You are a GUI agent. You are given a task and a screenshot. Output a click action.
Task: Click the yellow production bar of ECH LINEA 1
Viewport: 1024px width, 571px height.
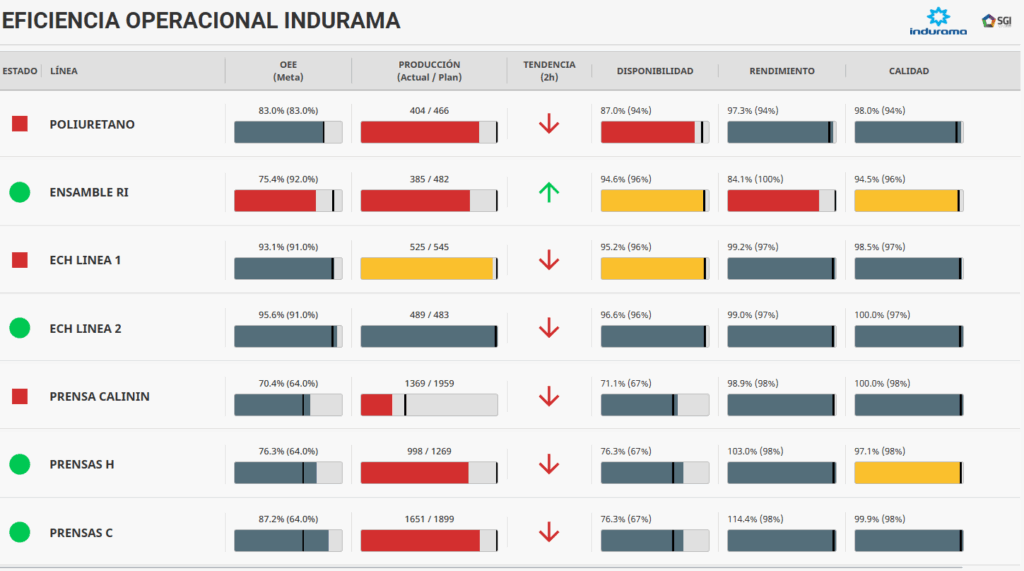(x=427, y=269)
